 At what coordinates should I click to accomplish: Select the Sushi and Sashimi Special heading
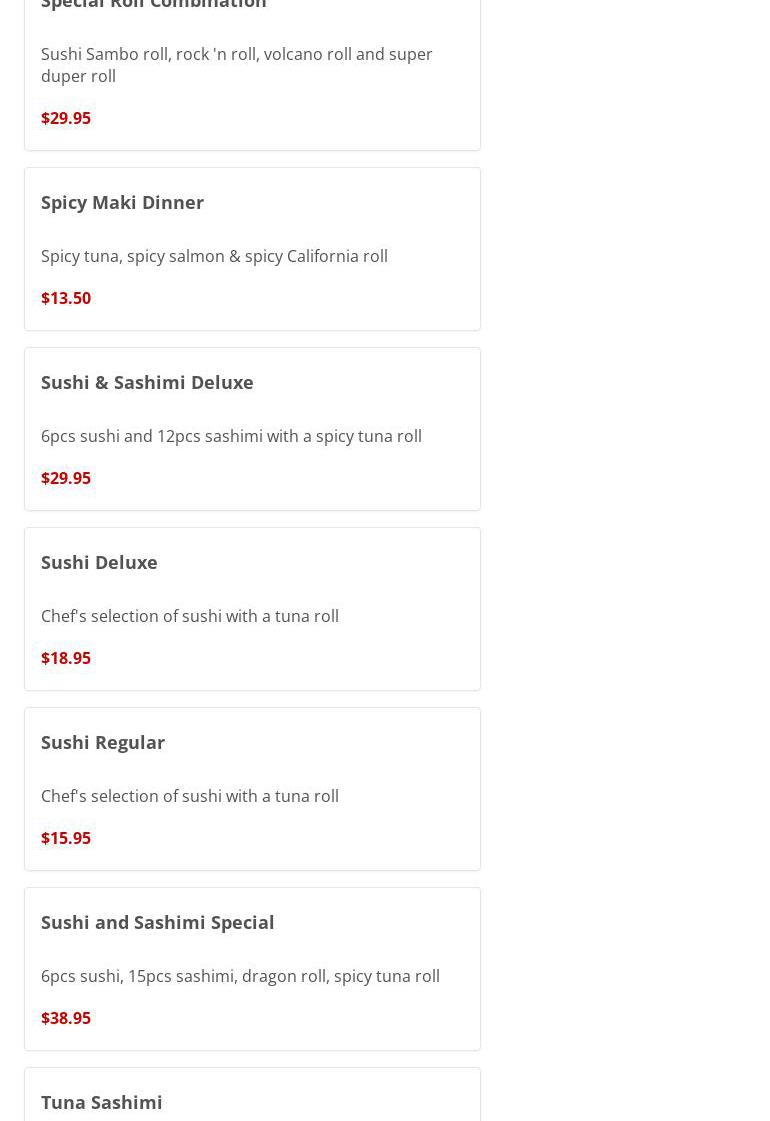click(x=157, y=922)
